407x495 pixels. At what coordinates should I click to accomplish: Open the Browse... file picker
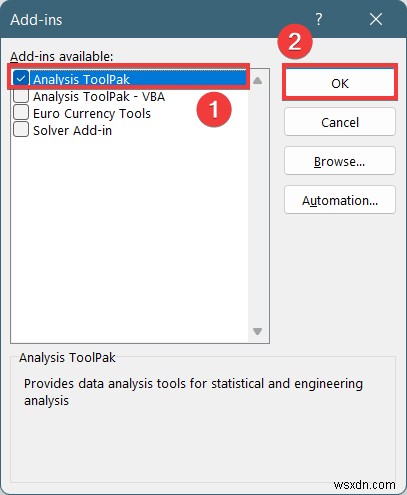340,161
